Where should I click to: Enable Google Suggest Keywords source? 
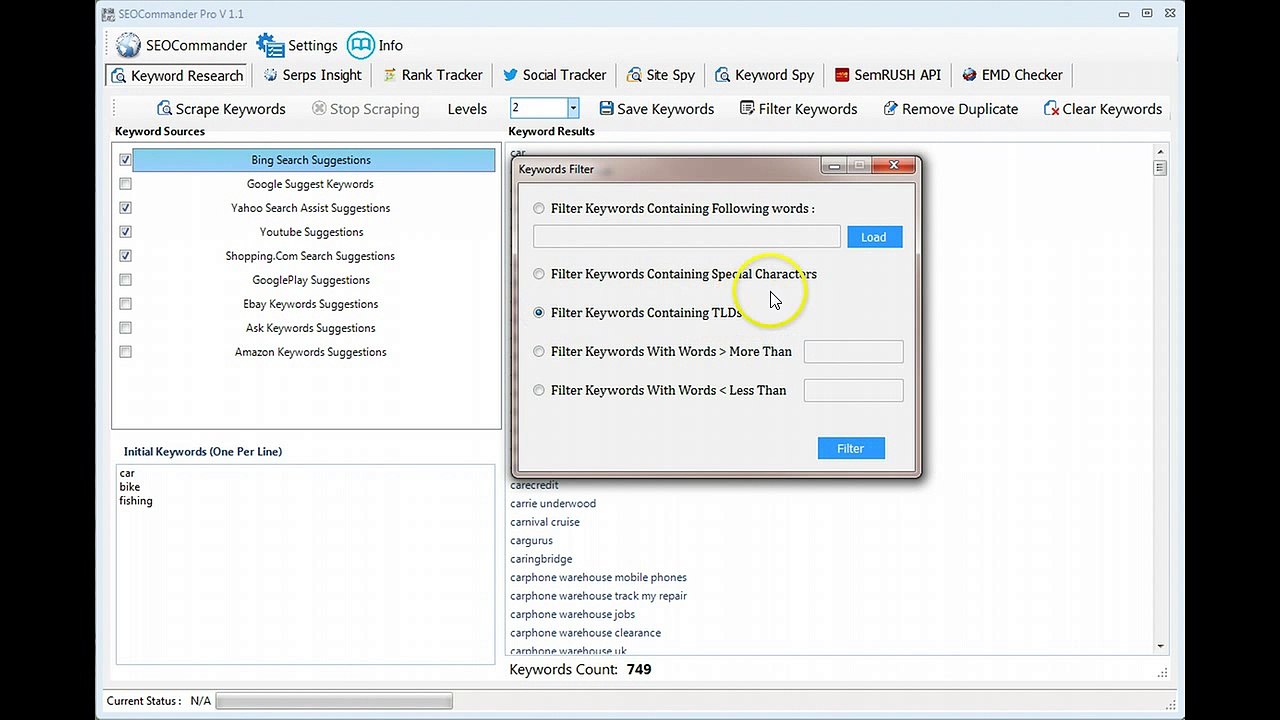pos(125,184)
